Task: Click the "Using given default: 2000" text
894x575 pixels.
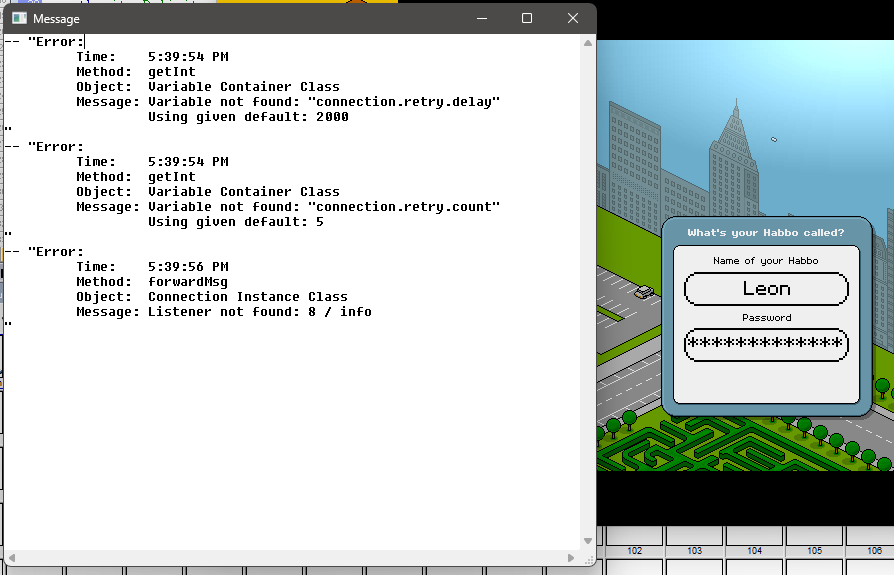Action: [248, 117]
